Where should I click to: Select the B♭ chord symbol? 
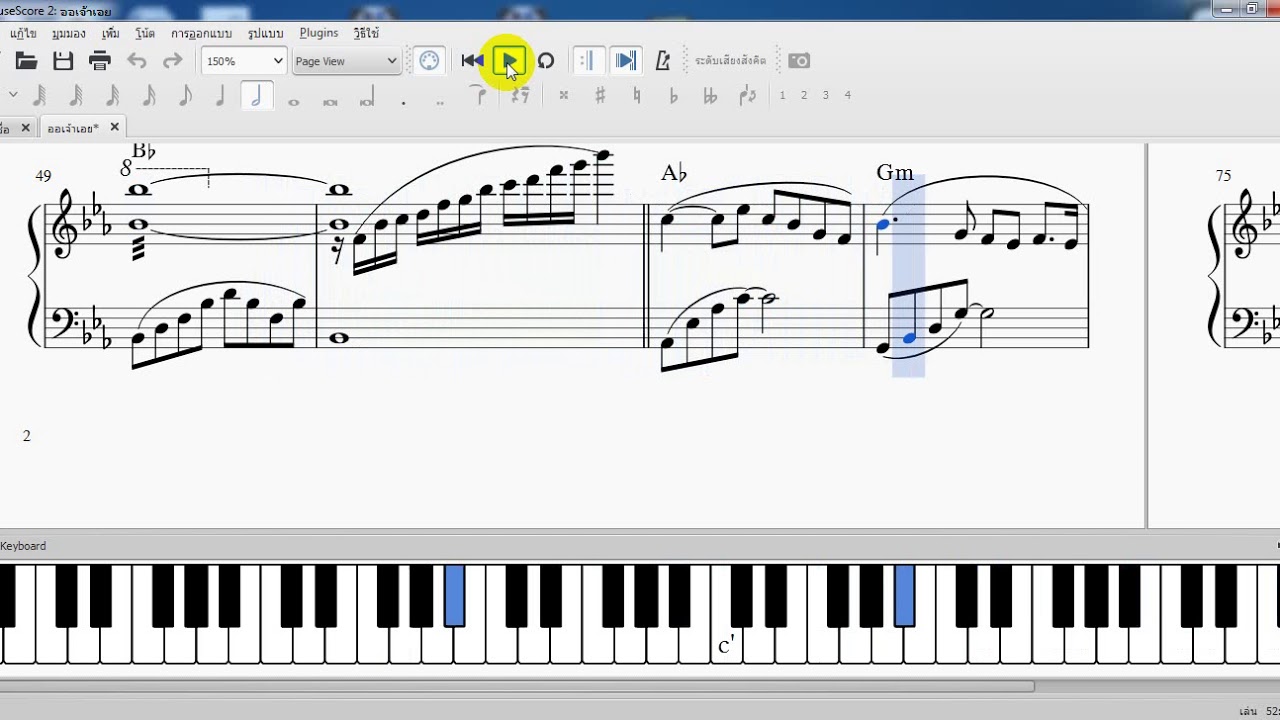(144, 151)
